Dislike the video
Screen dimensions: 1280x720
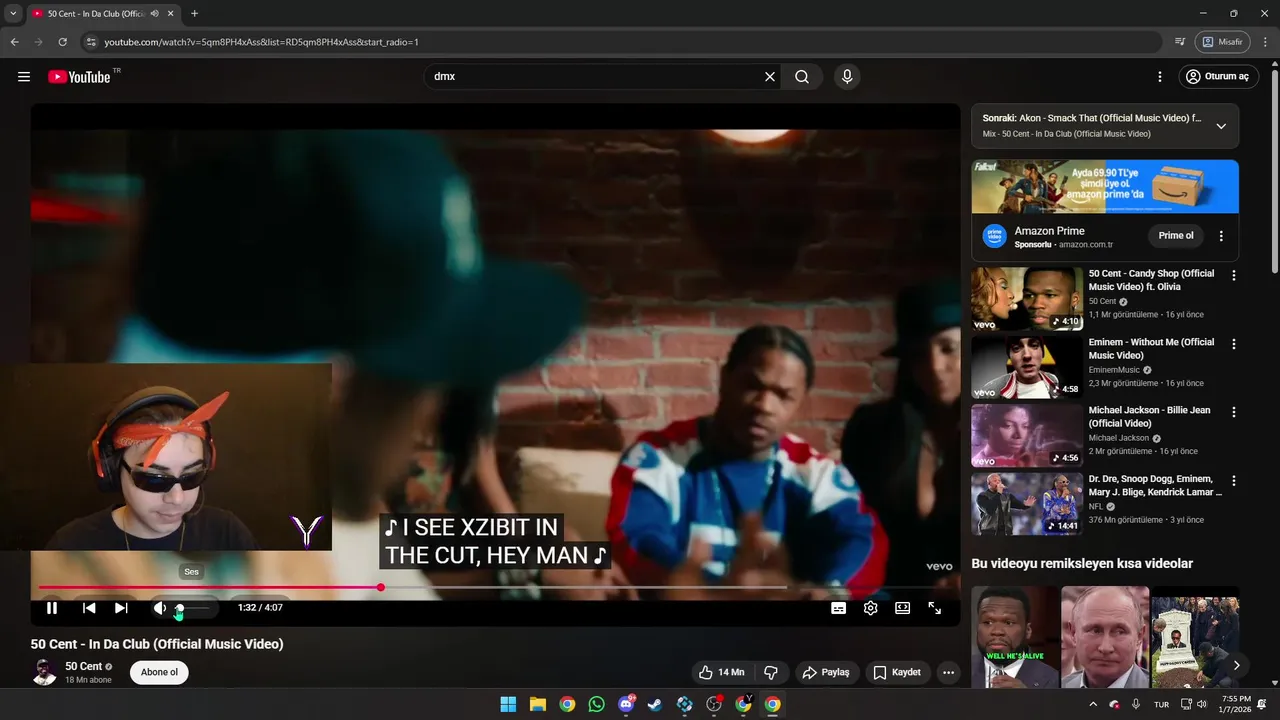[771, 672]
